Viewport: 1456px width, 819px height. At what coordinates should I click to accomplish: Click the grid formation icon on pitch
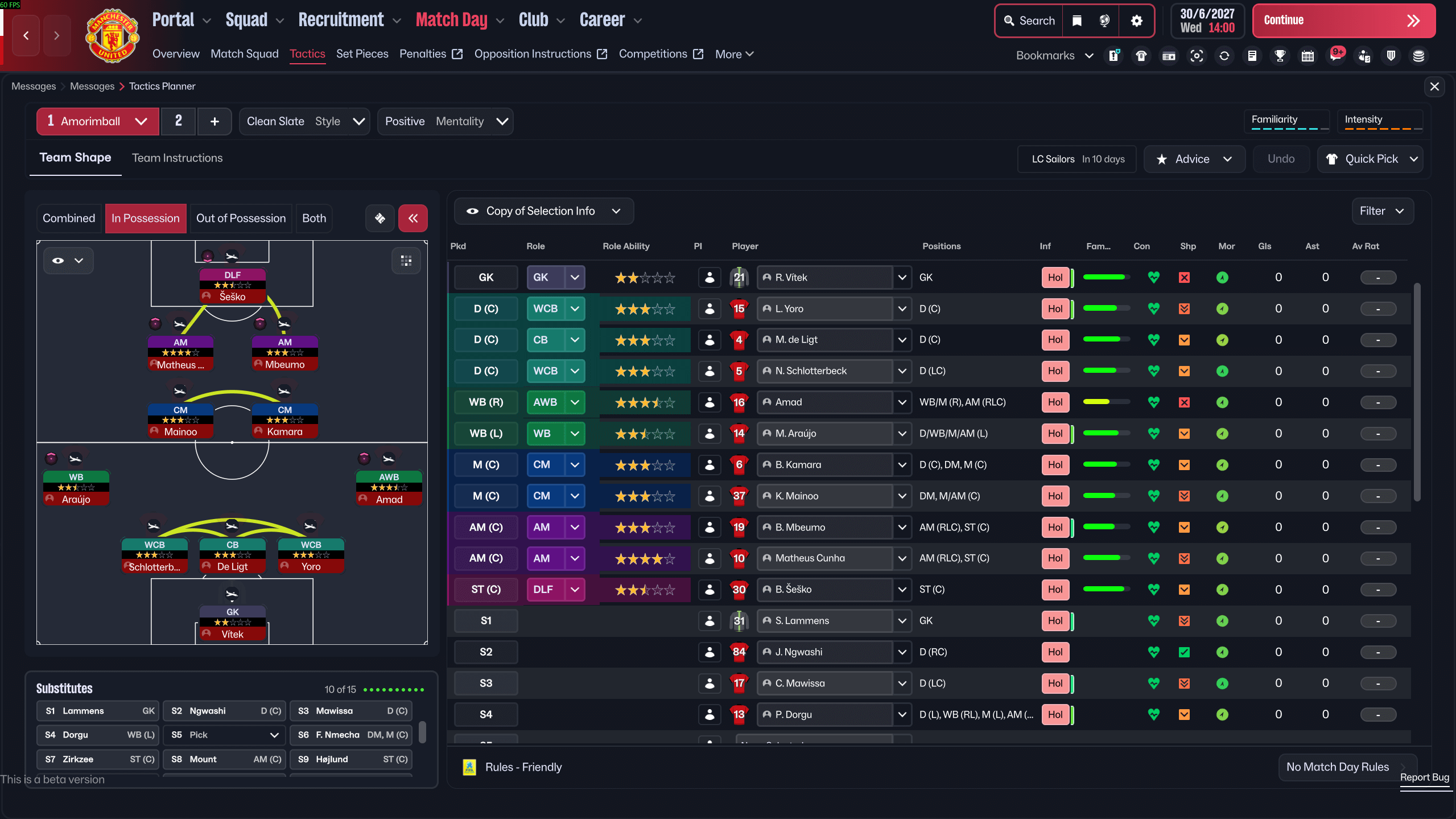click(x=406, y=261)
